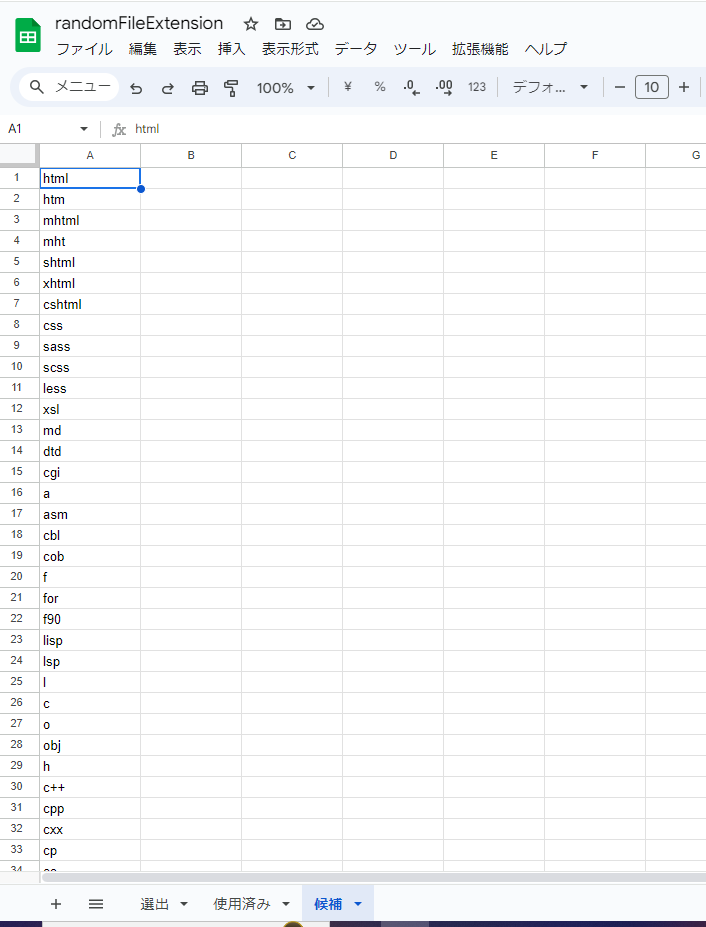Click the A1 name box
Image resolution: width=706 pixels, height=927 pixels.
[39, 129]
